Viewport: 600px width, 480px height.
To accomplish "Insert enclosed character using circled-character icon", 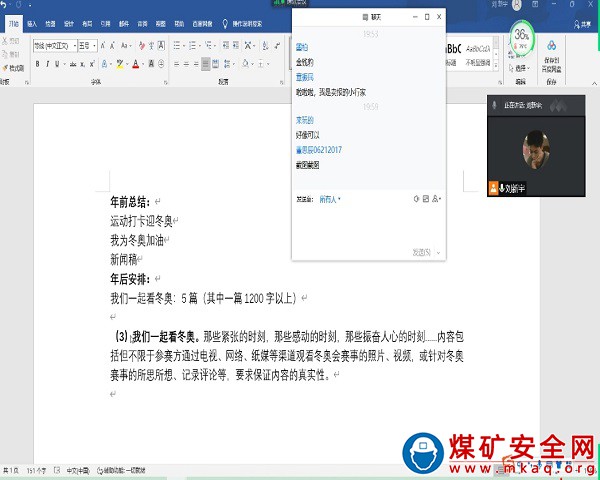I will (161, 64).
